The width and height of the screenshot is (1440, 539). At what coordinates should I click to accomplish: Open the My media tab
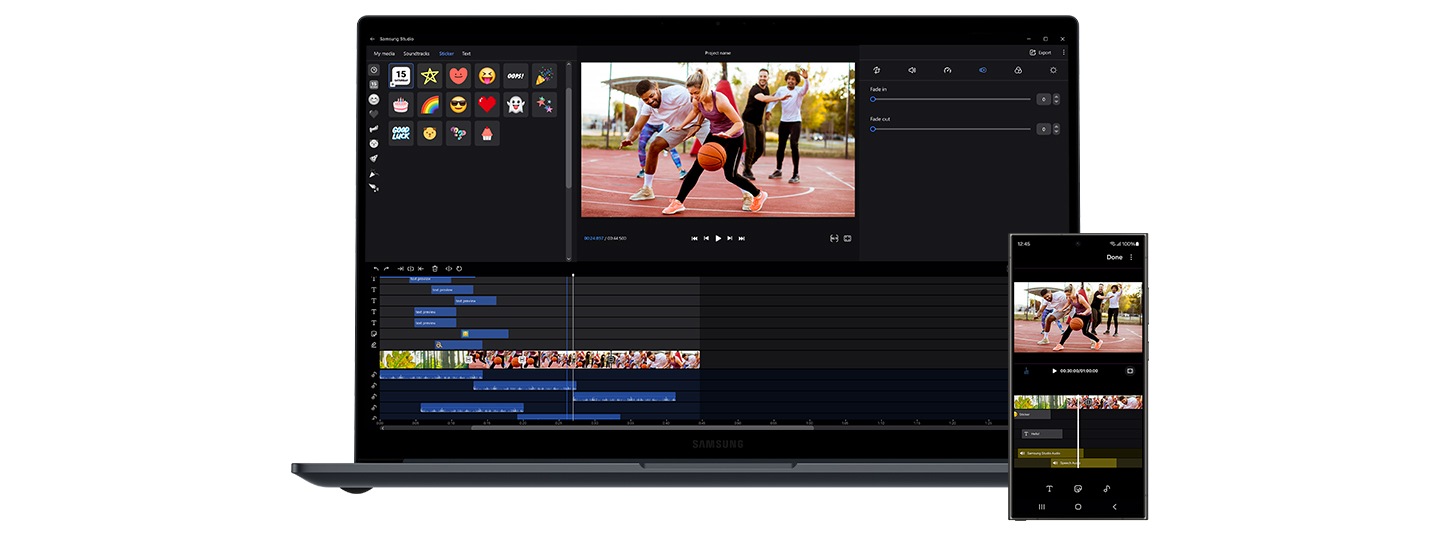pyautogui.click(x=384, y=53)
